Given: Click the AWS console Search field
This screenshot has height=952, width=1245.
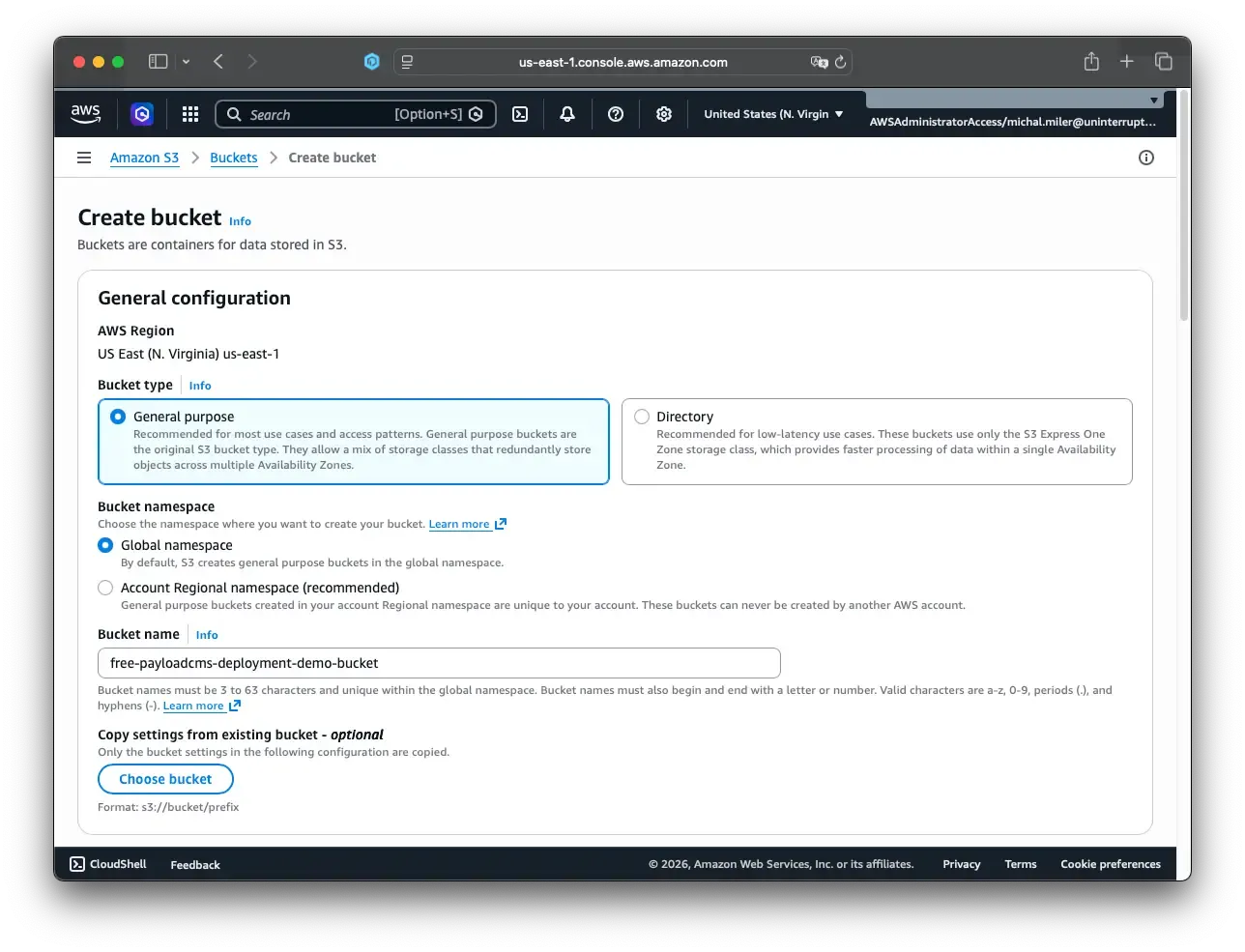Looking at the screenshot, I should 356,114.
